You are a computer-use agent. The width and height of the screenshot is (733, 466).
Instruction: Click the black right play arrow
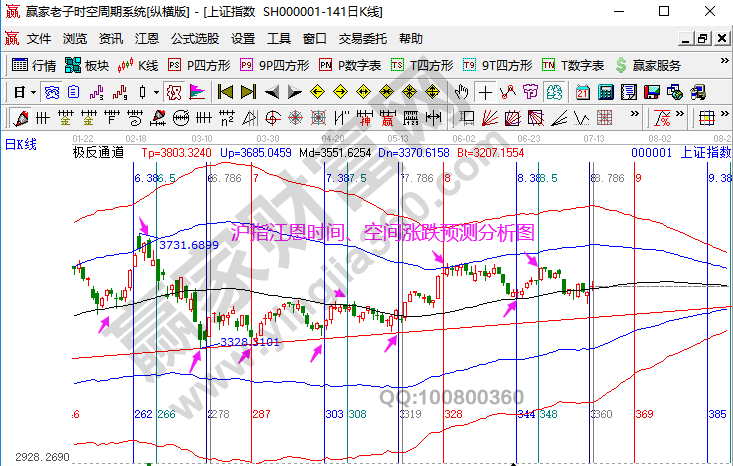[x=294, y=92]
